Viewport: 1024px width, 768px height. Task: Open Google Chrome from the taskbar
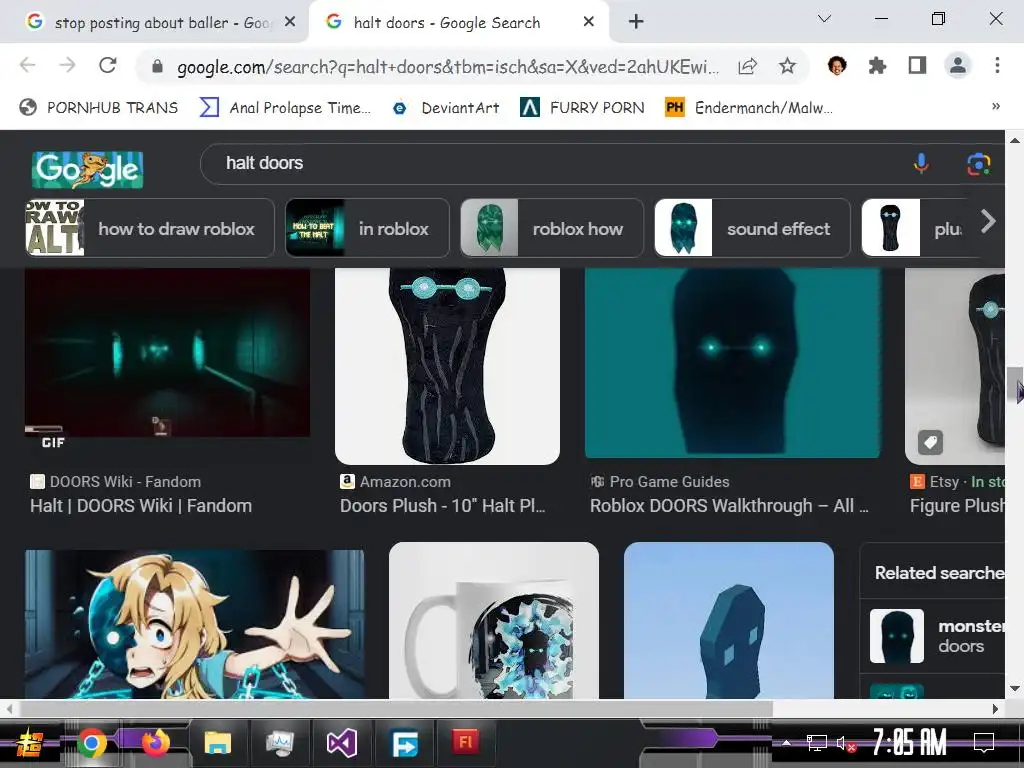[x=91, y=743]
